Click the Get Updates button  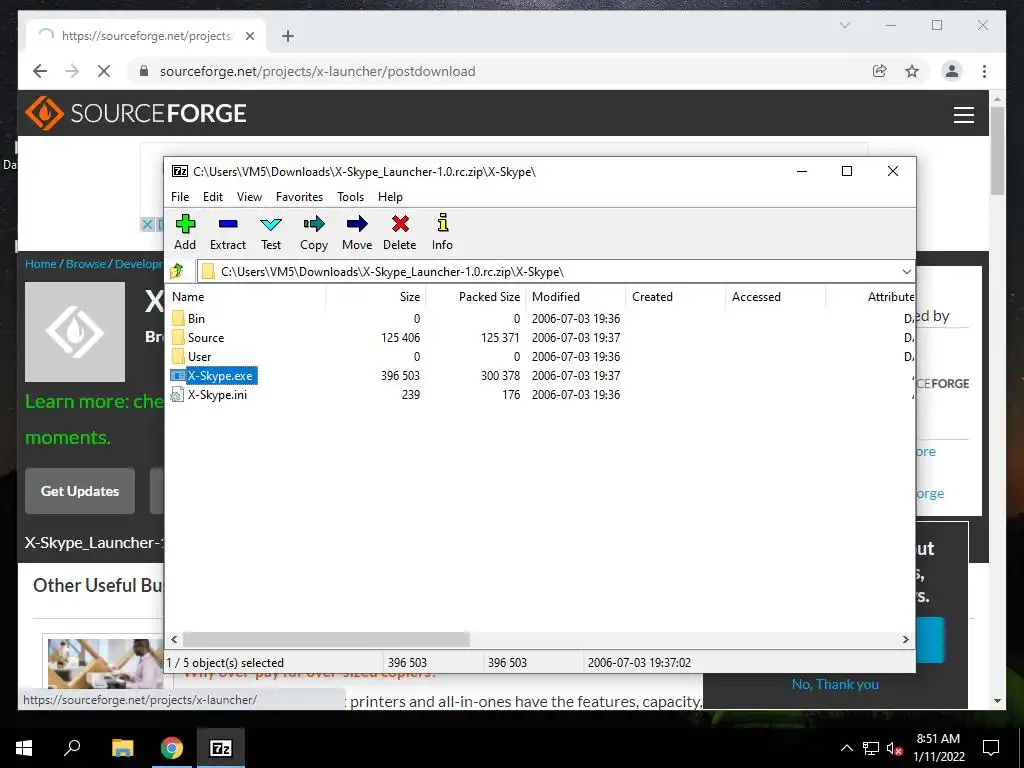80,491
